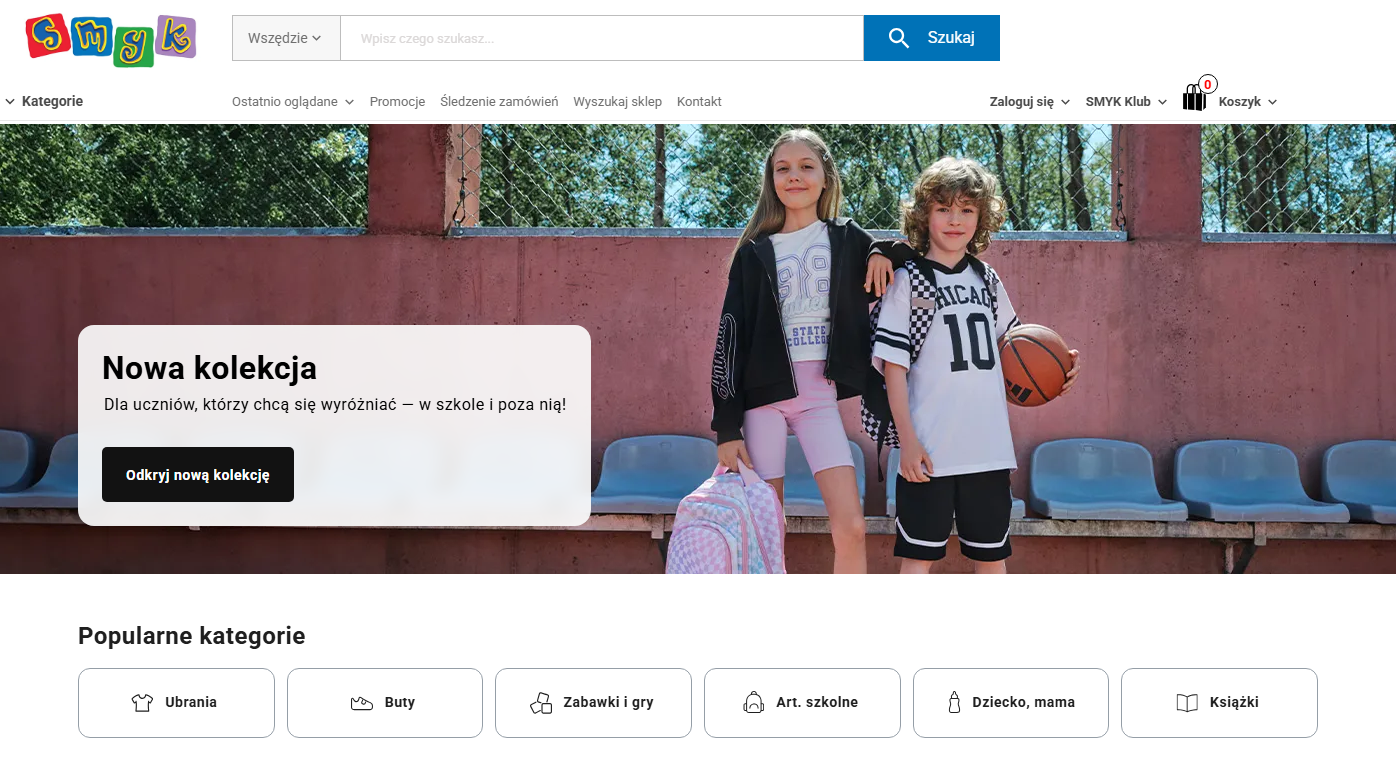Click the shoe icon in Buty
The image size is (1396, 772).
click(x=361, y=703)
